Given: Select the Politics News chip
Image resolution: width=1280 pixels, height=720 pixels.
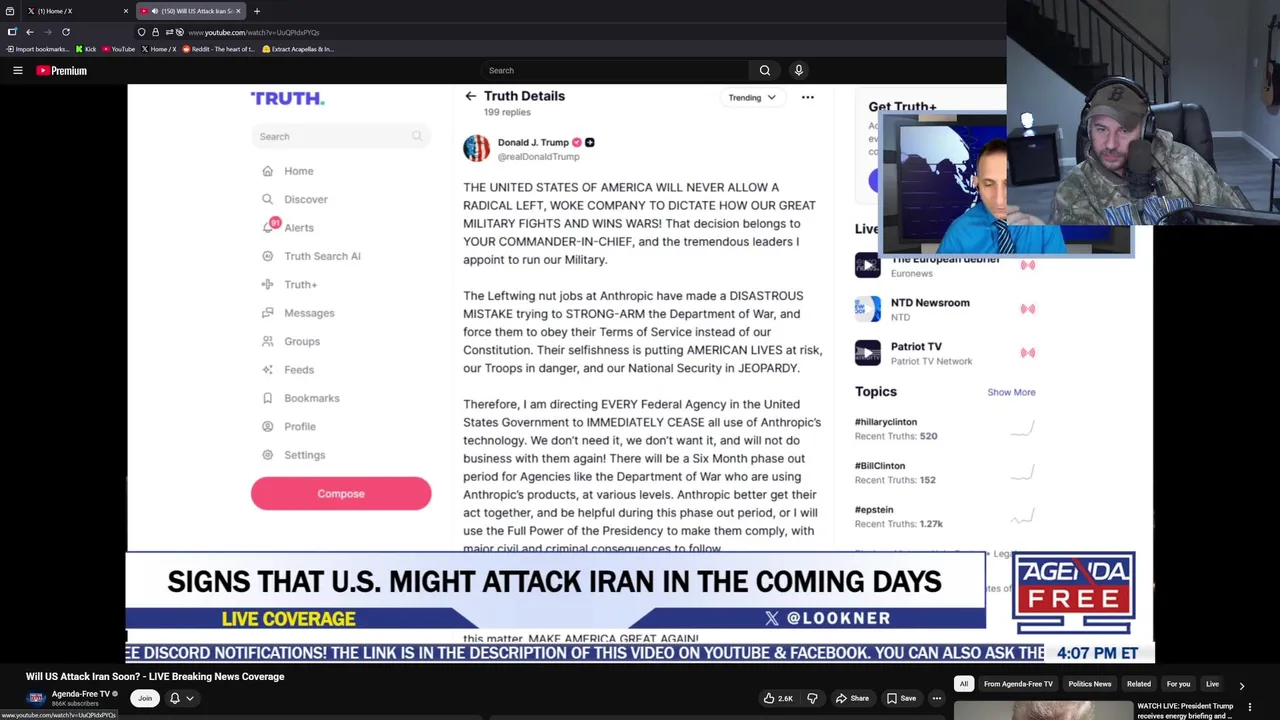Looking at the screenshot, I should pyautogui.click(x=1090, y=684).
